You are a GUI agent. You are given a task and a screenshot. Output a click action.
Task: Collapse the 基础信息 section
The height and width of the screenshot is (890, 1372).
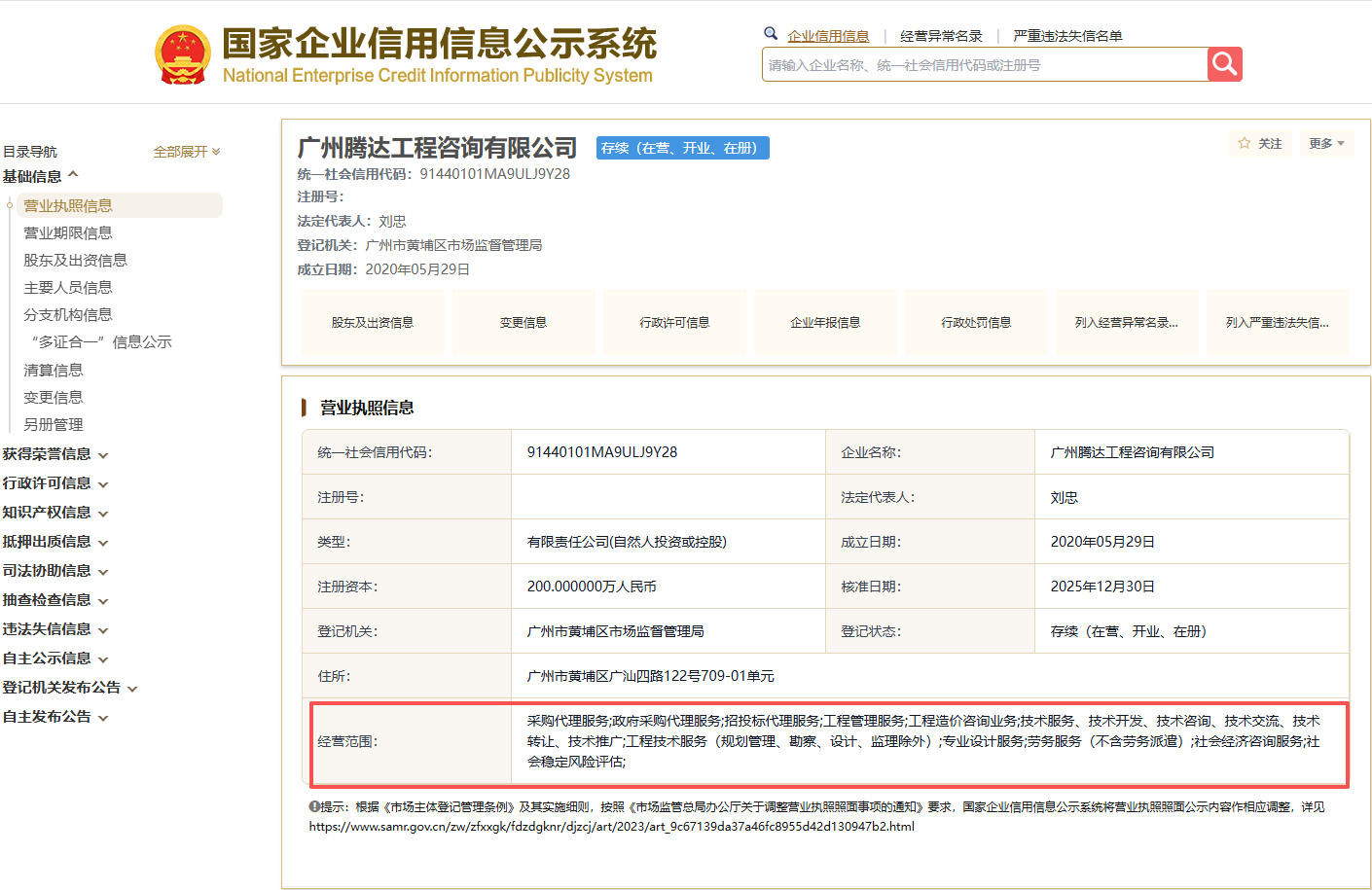point(41,176)
